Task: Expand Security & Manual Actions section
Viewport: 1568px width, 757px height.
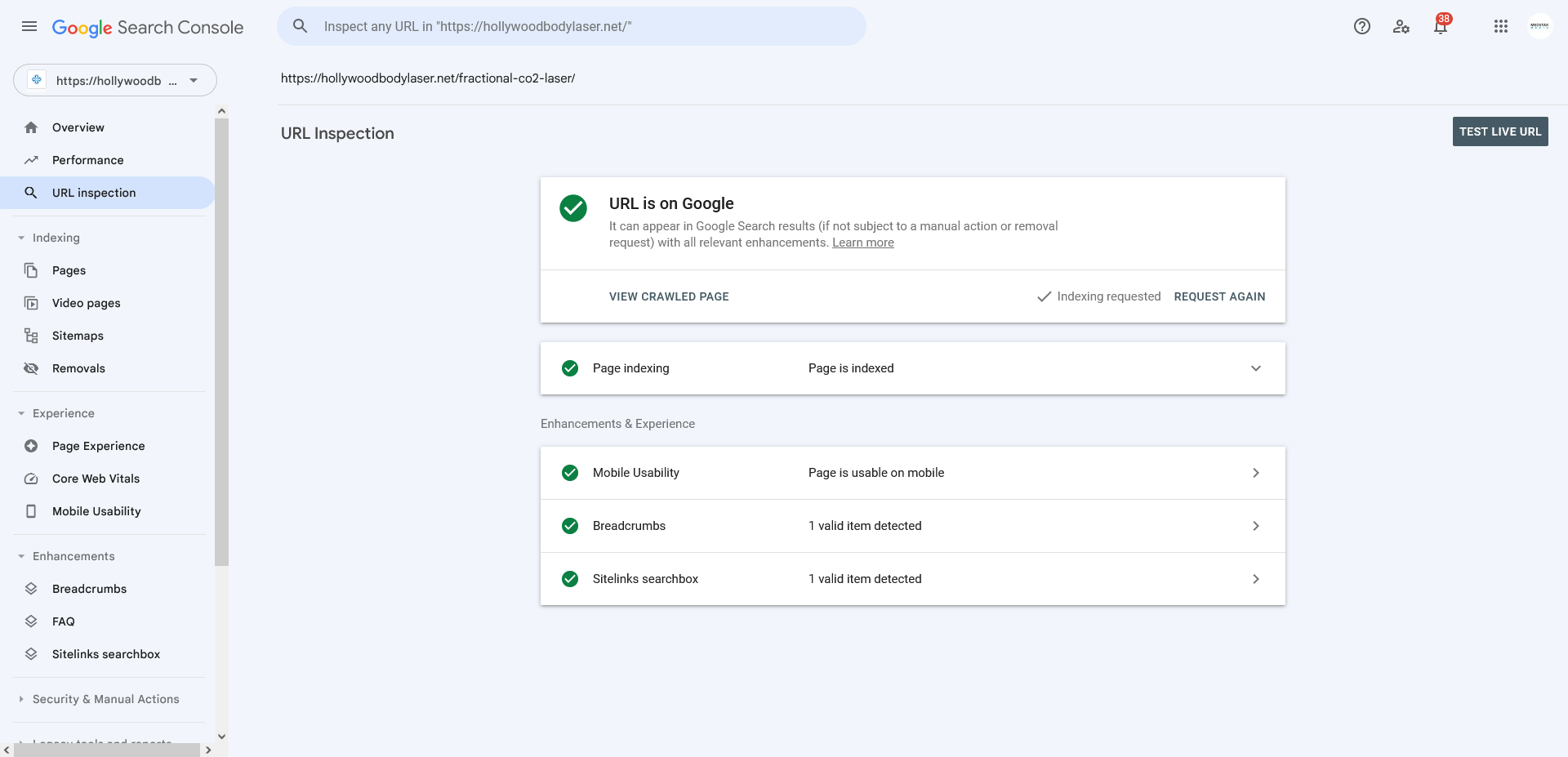Action: pyautogui.click(x=105, y=699)
